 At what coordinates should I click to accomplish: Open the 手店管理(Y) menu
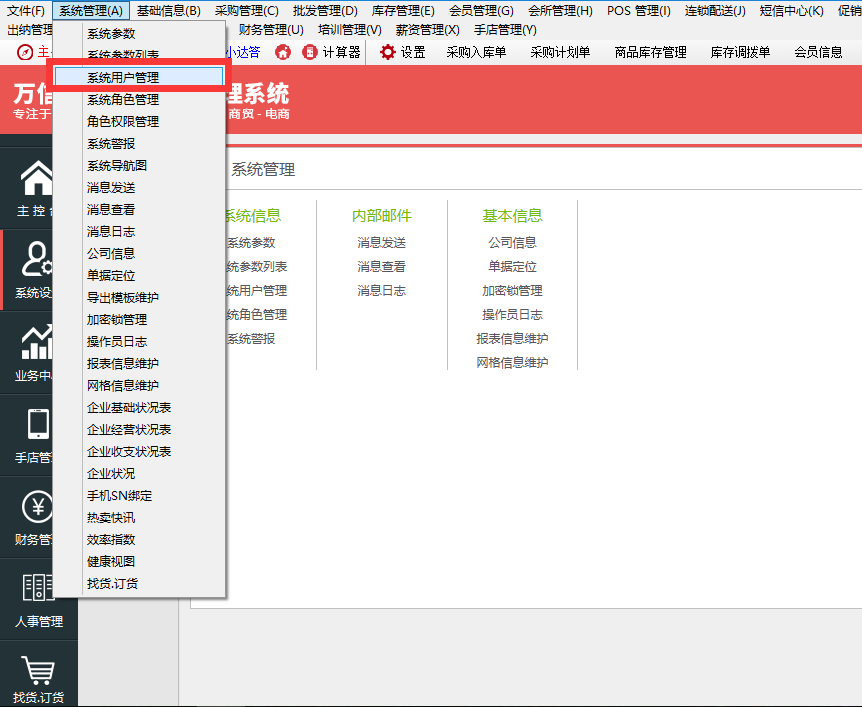click(505, 30)
